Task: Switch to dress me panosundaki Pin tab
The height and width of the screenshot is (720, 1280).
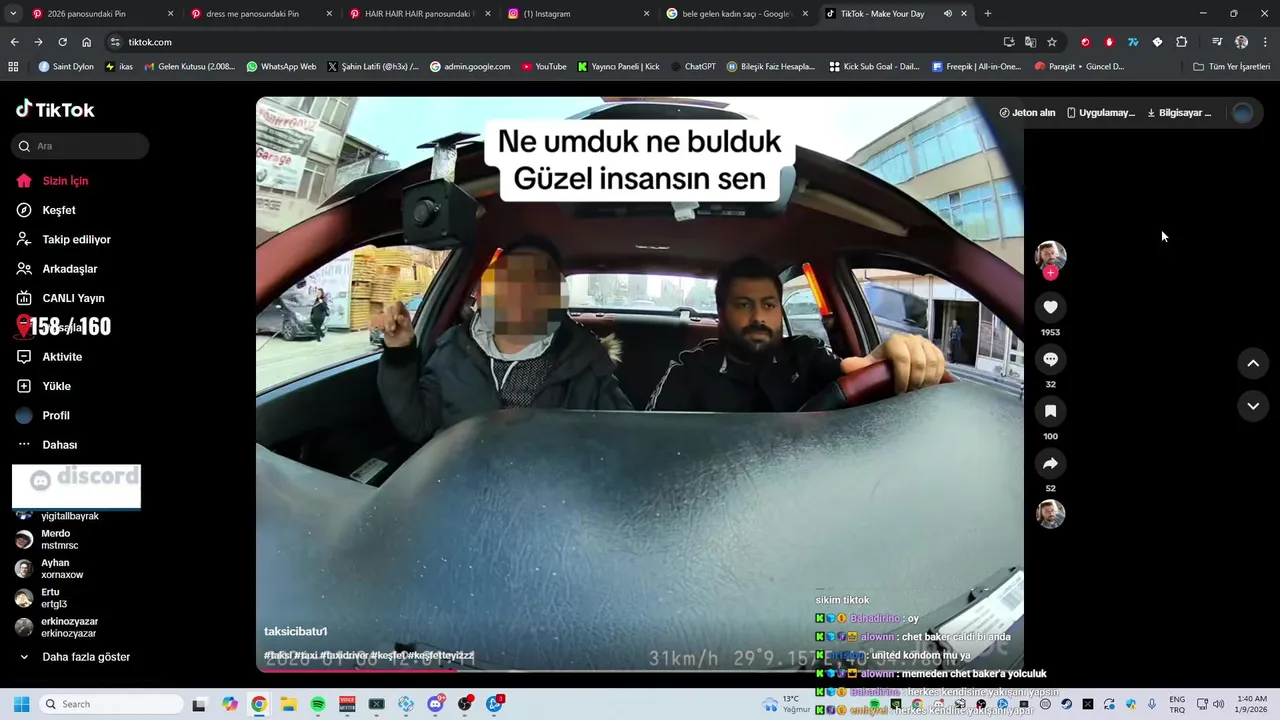Action: 252,14
